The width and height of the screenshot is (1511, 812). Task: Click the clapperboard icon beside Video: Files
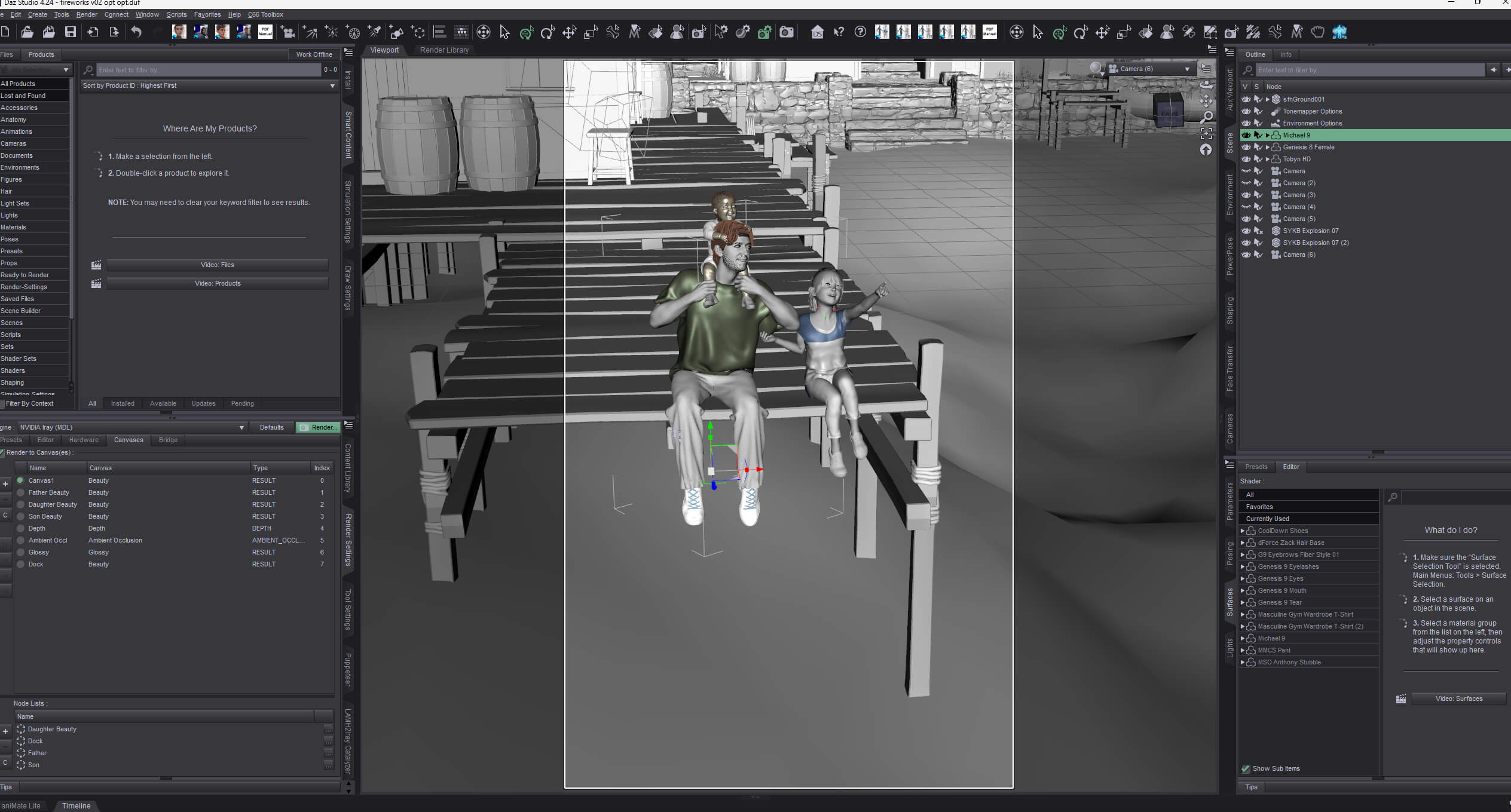[x=96, y=265]
